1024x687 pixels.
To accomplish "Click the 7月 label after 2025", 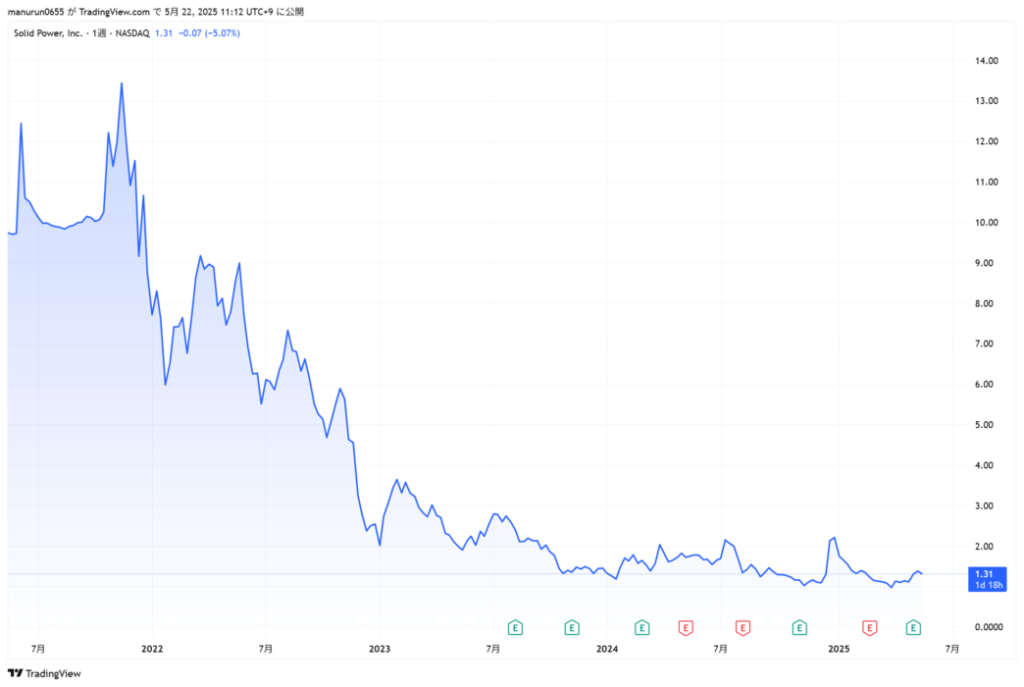I will tap(952, 648).
